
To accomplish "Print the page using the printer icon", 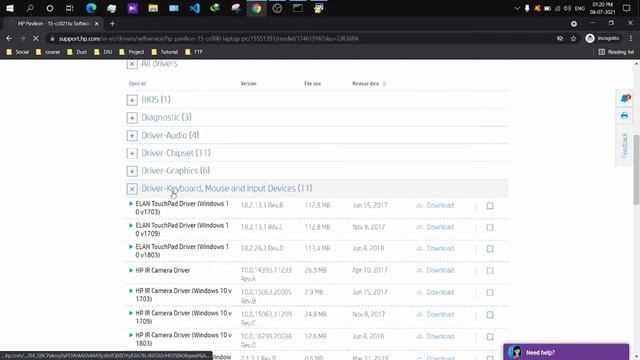I will pyautogui.click(x=624, y=116).
